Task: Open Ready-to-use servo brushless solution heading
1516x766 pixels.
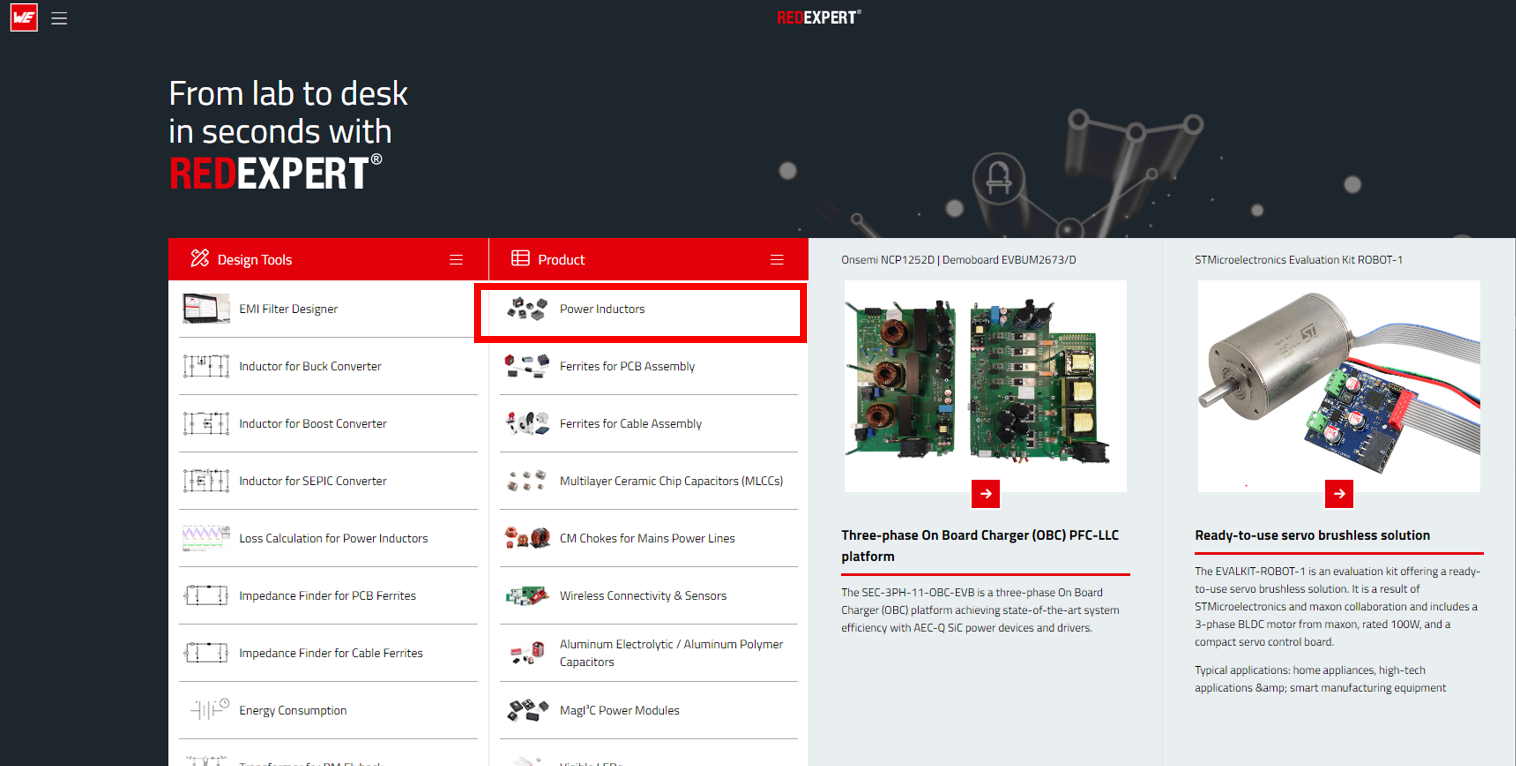Action: tap(1312, 535)
